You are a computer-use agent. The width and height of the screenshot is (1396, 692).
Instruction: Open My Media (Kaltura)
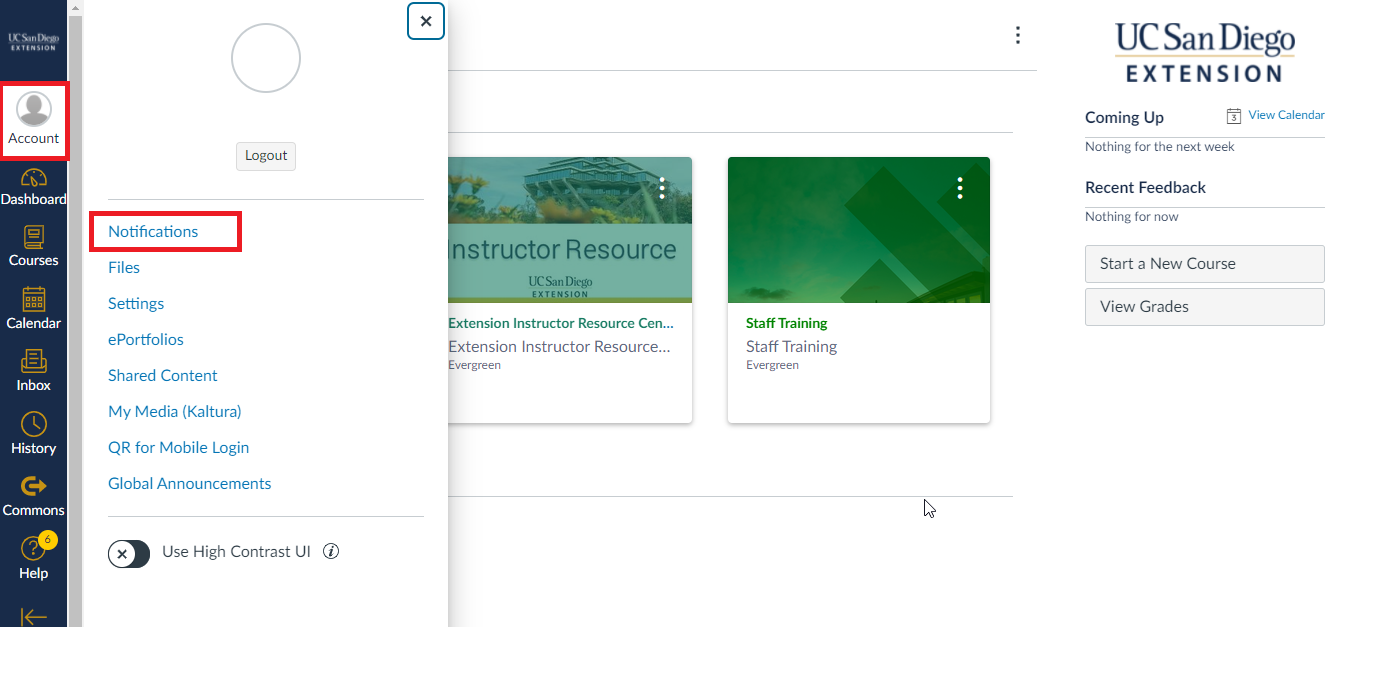(175, 411)
